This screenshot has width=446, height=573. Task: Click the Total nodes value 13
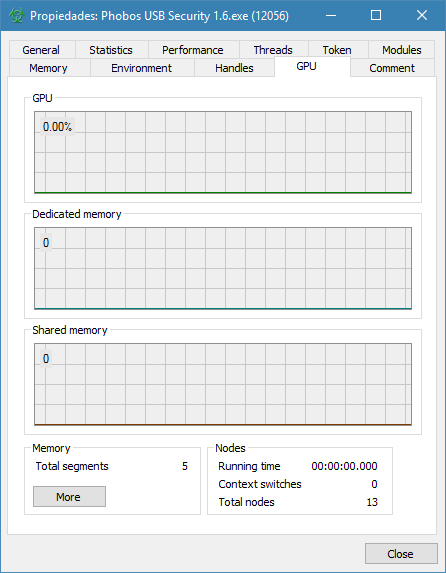pos(372,502)
